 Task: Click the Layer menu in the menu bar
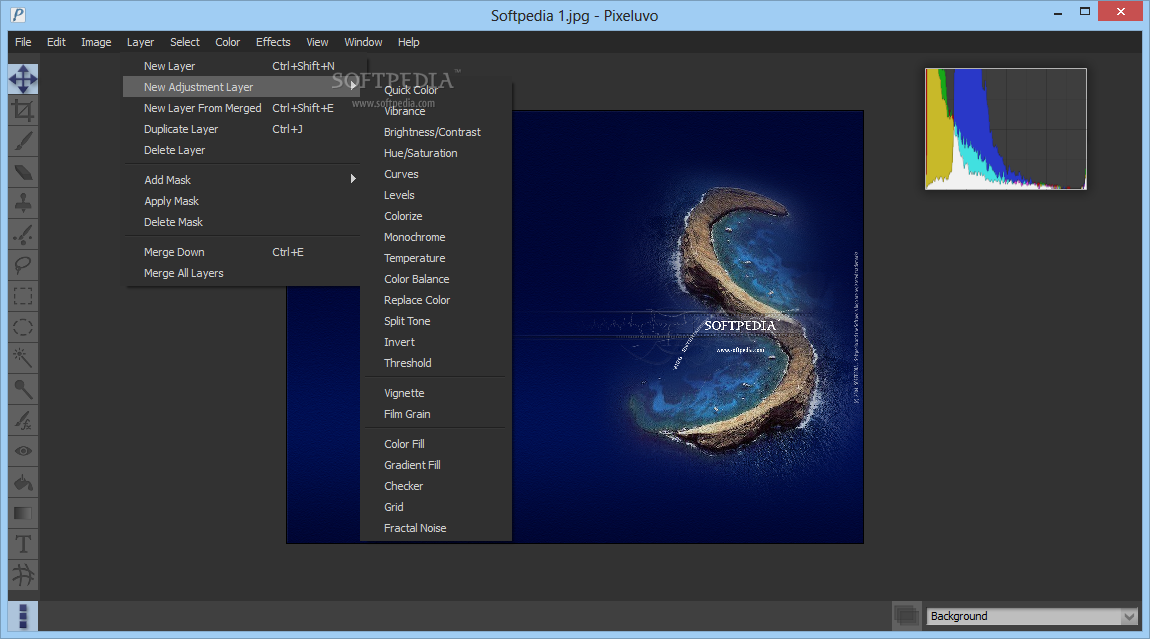click(140, 42)
